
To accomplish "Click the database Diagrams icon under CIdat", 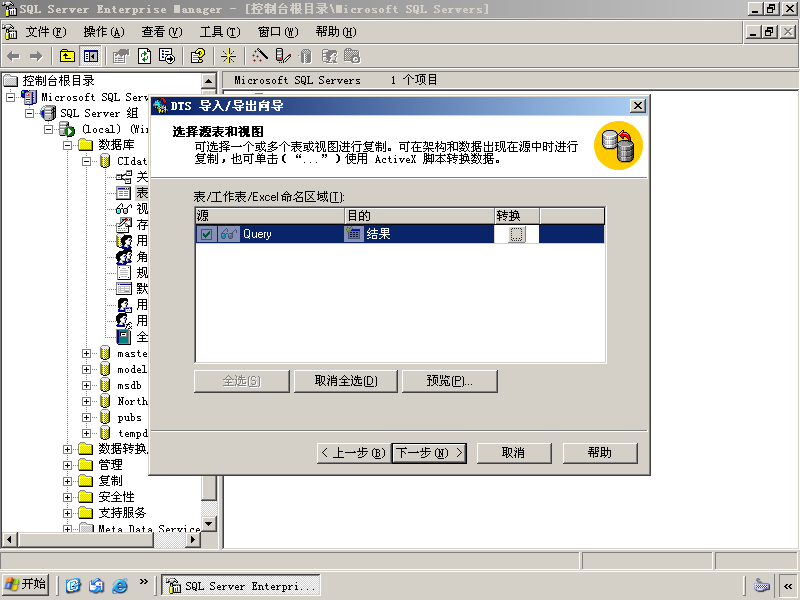I will click(123, 177).
